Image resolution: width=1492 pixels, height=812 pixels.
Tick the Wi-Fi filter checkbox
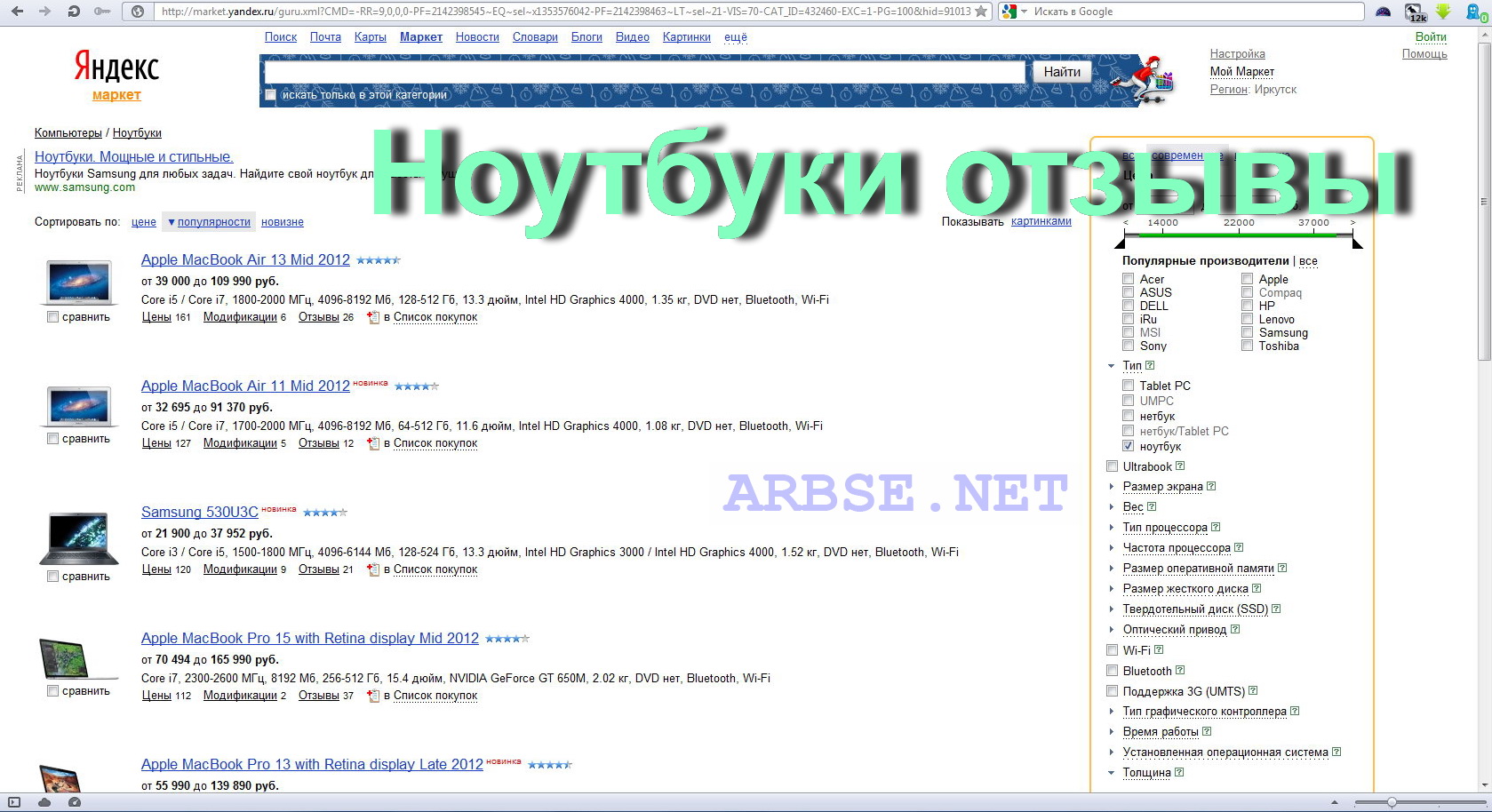1112,650
